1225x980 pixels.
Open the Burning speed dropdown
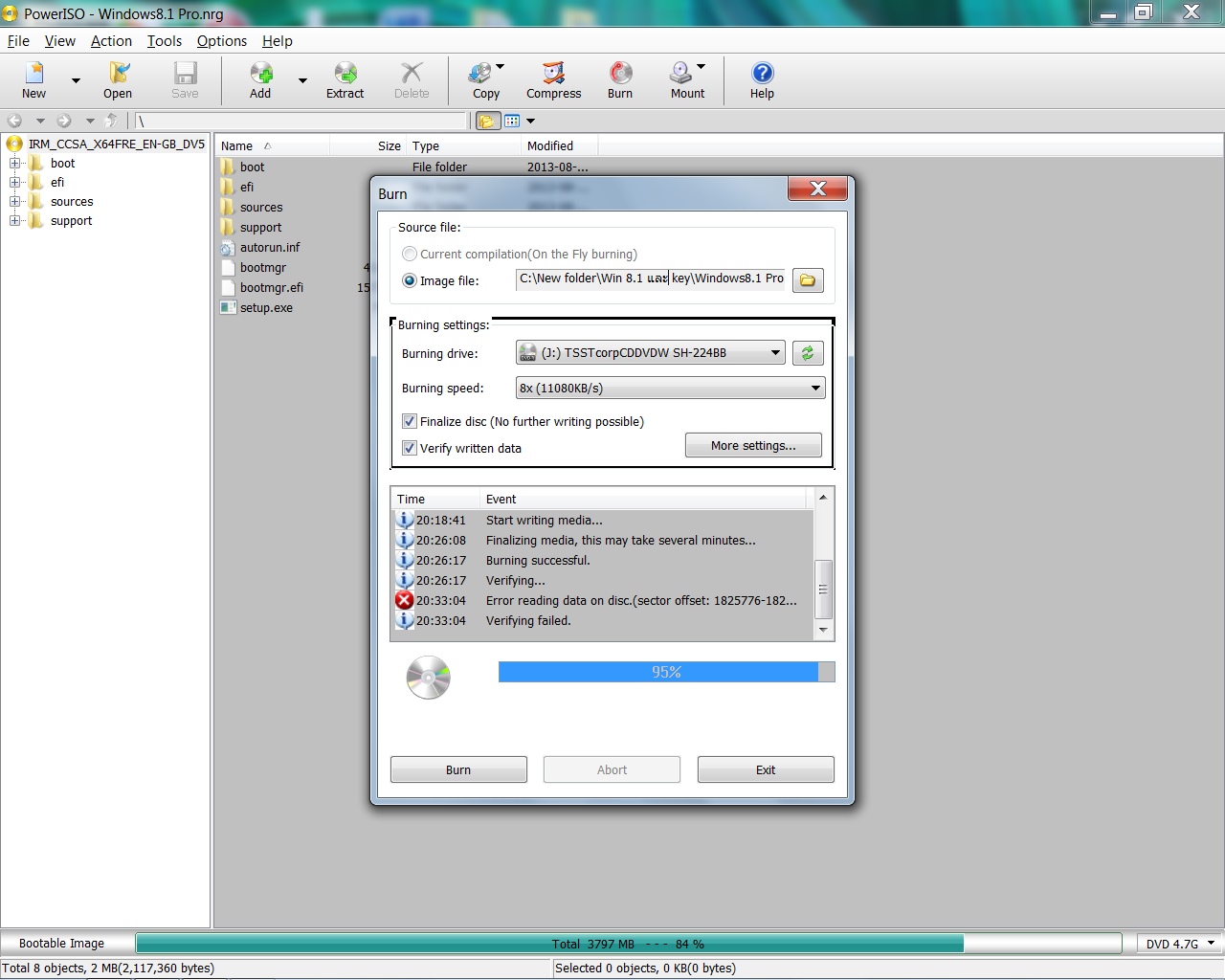point(670,388)
